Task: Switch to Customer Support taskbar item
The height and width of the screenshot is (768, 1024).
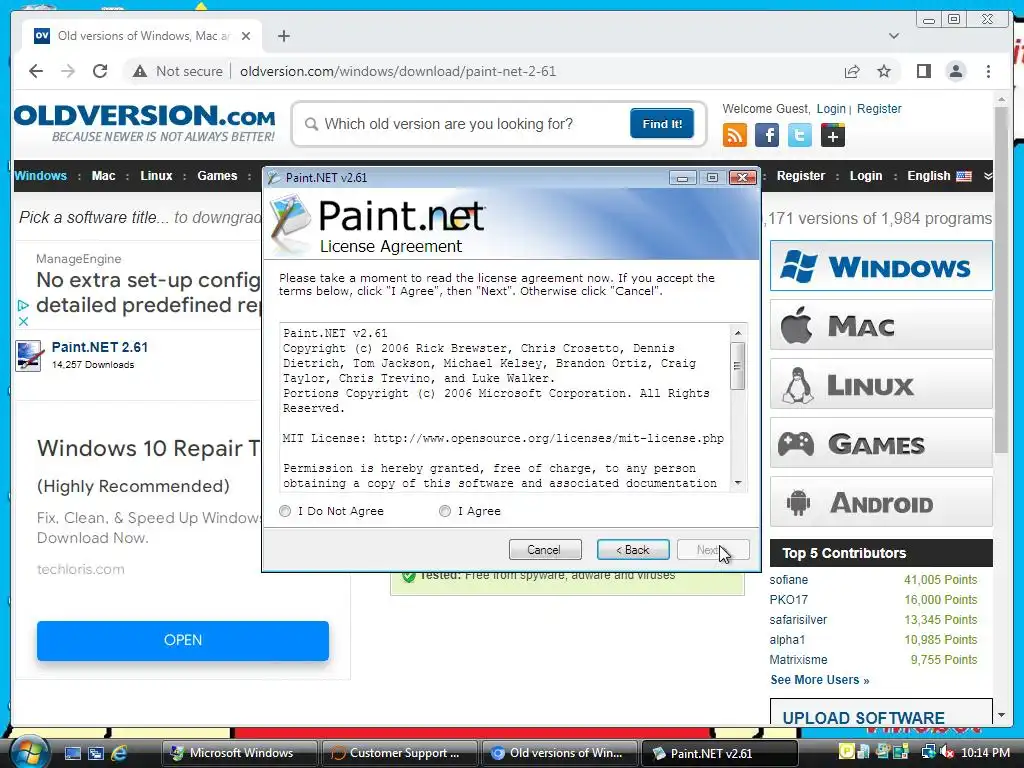Action: coord(398,753)
